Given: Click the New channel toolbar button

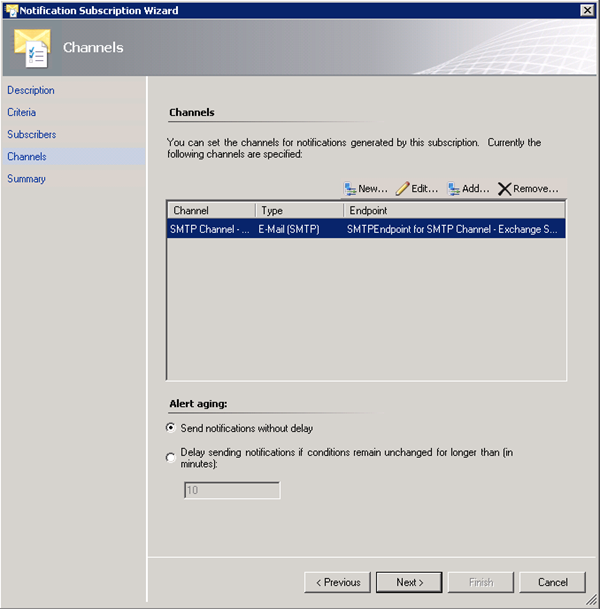Looking at the screenshot, I should [x=366, y=189].
